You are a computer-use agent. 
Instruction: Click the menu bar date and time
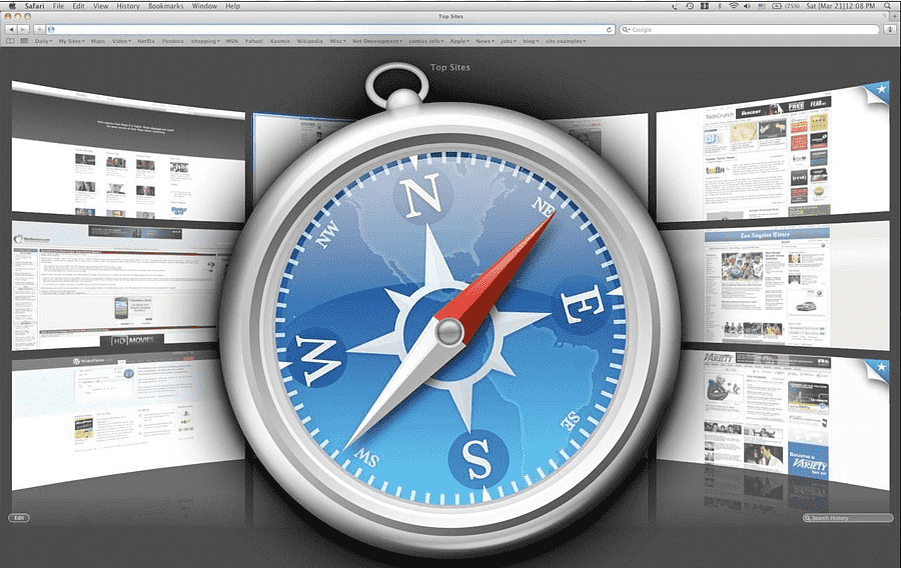point(840,6)
